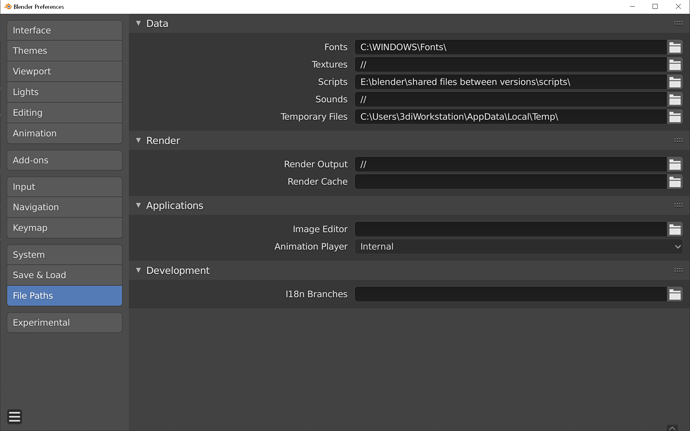Browse folder for Sounds path
690x431 pixels.
pos(675,99)
